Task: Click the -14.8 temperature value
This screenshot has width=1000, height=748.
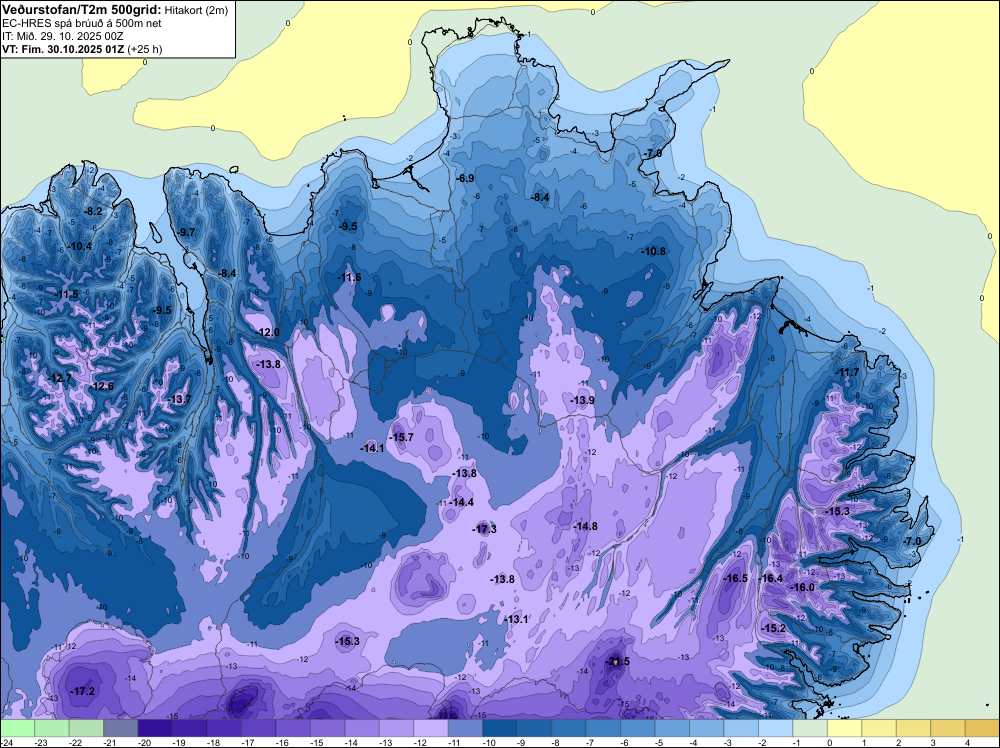Action: point(585,526)
